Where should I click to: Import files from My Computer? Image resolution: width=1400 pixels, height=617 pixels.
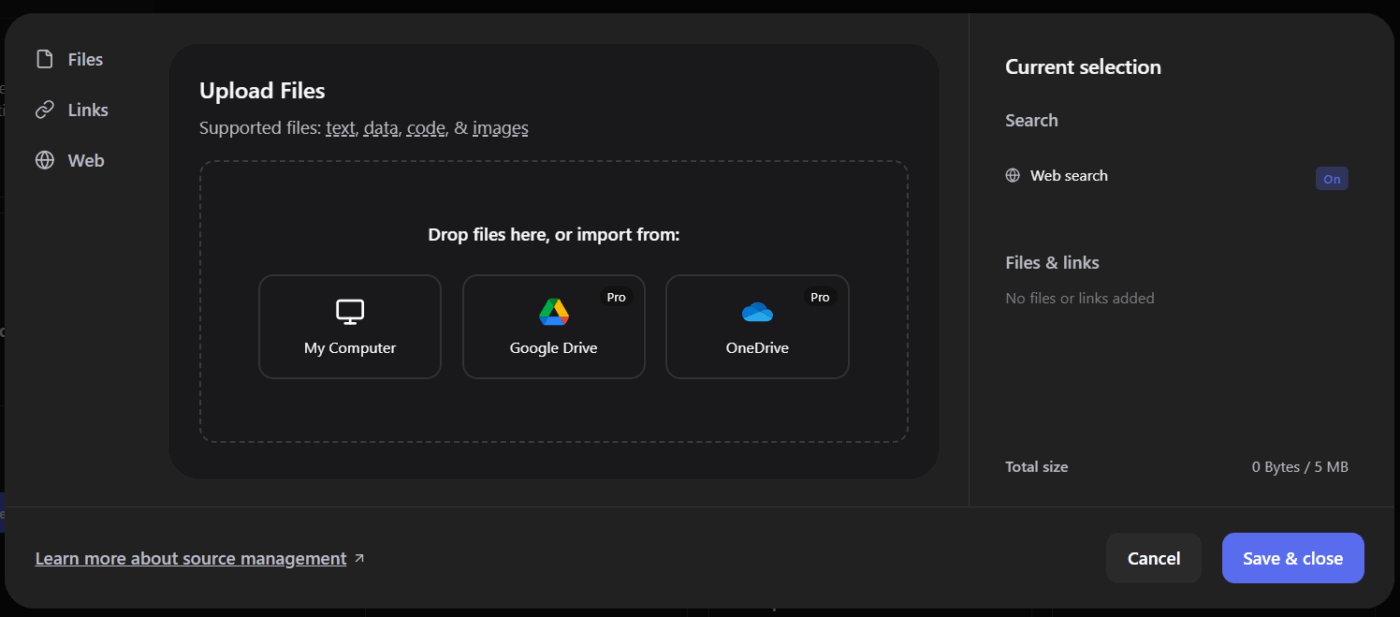tap(349, 327)
